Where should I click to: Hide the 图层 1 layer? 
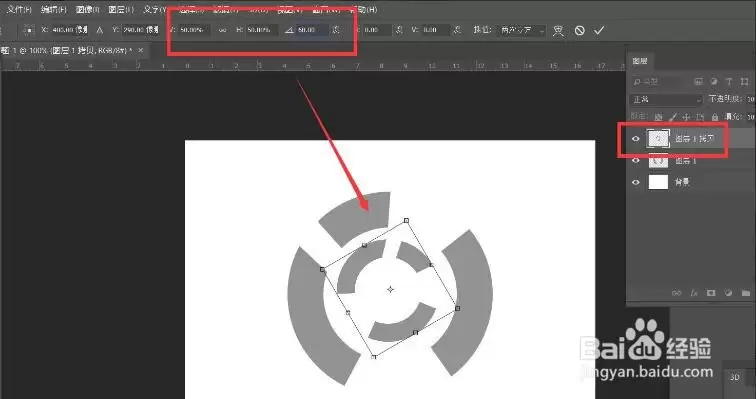pos(635,160)
